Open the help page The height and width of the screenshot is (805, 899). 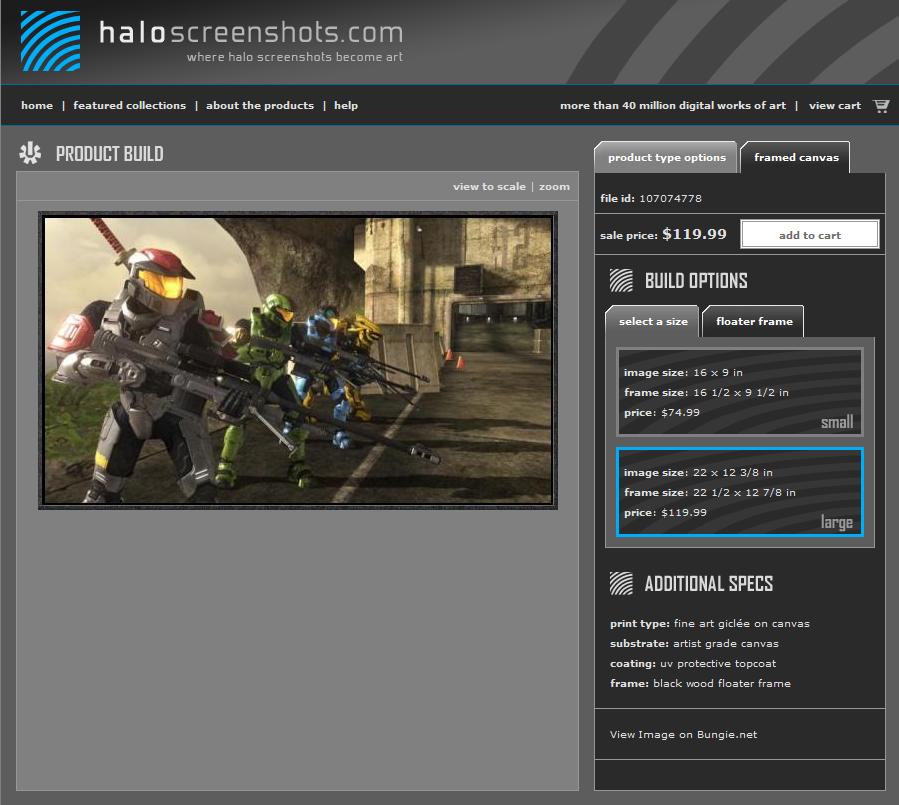346,105
